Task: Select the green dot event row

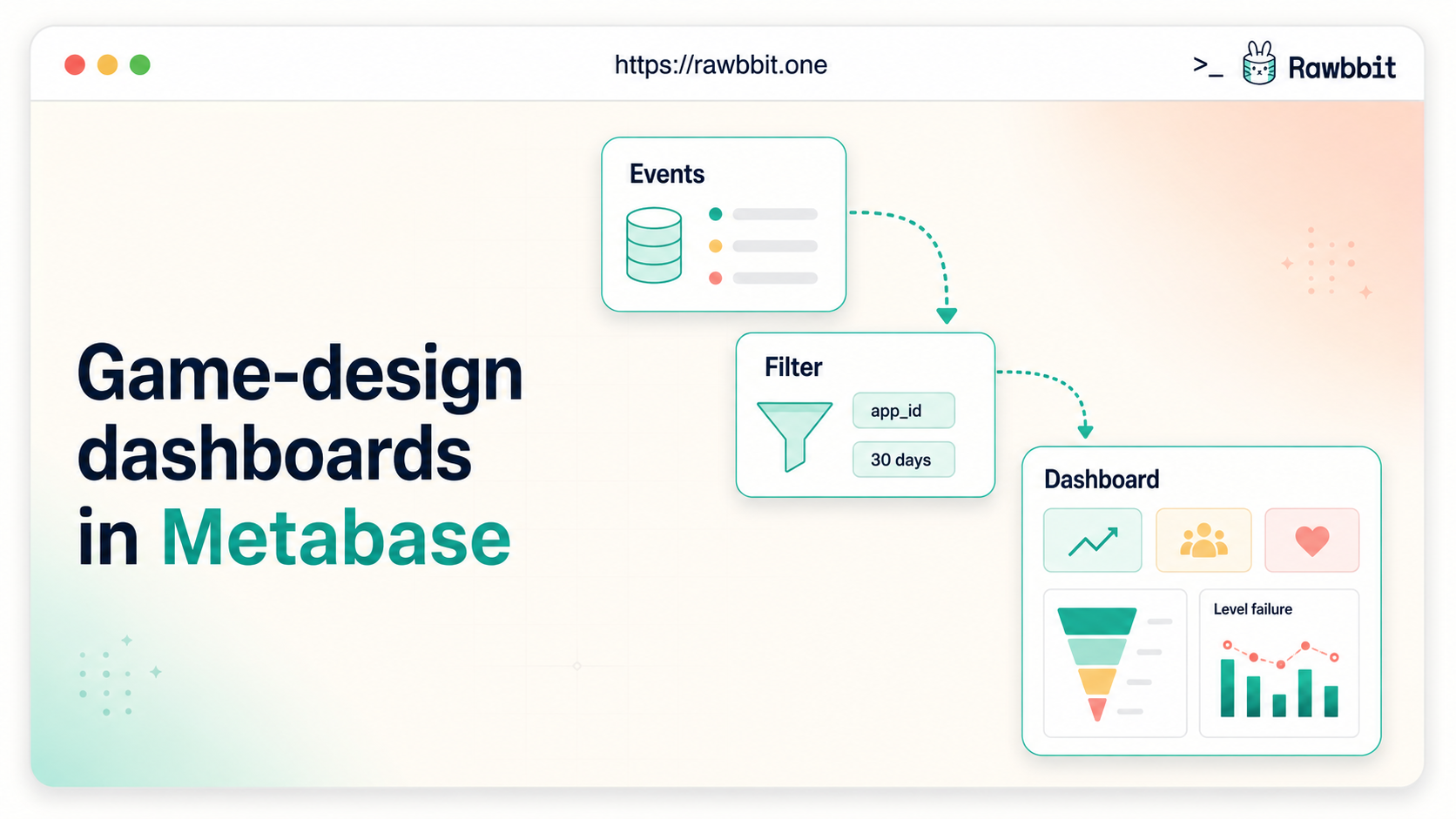Action: click(764, 214)
